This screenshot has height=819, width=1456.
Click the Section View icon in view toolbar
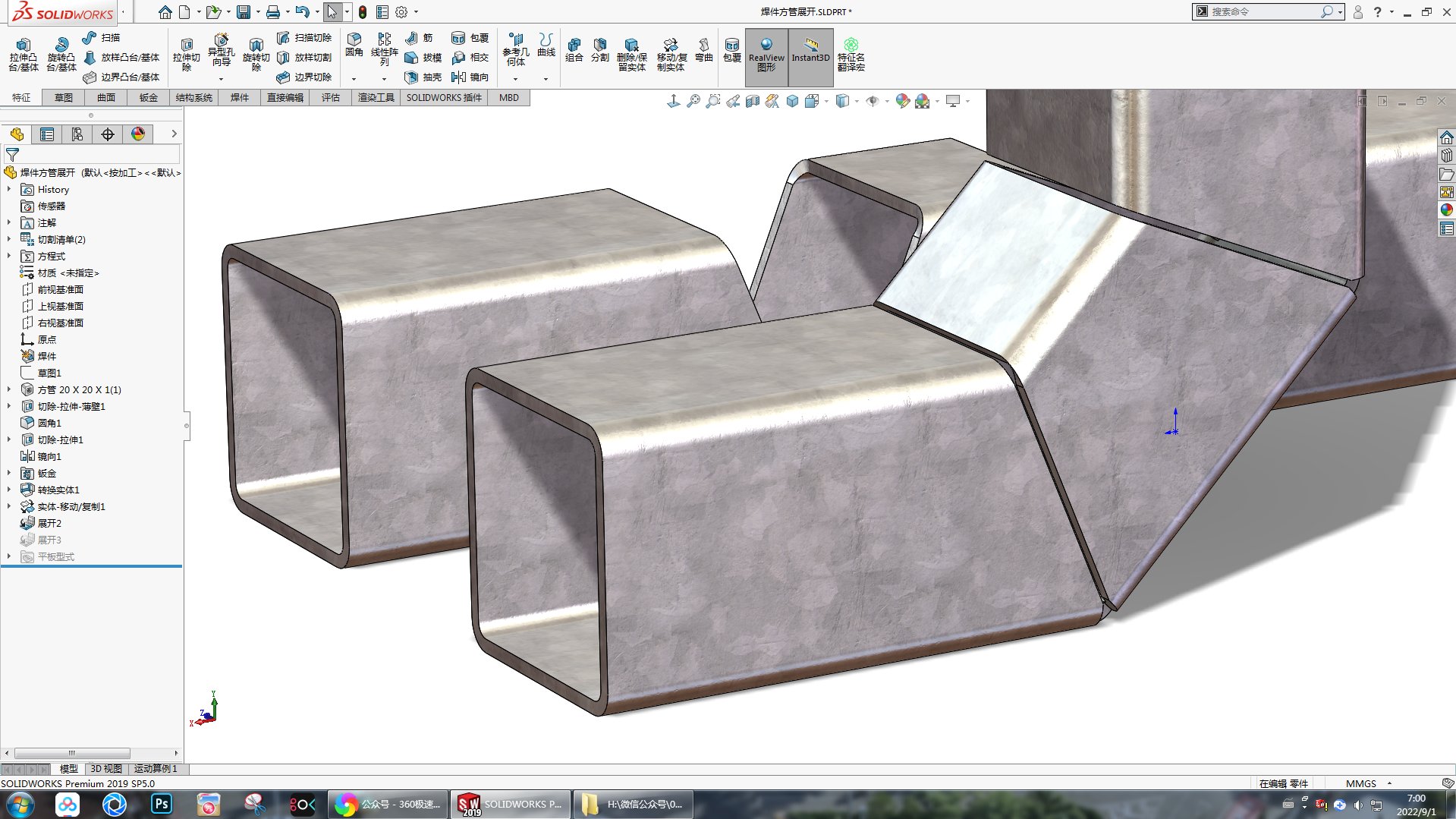click(x=753, y=101)
